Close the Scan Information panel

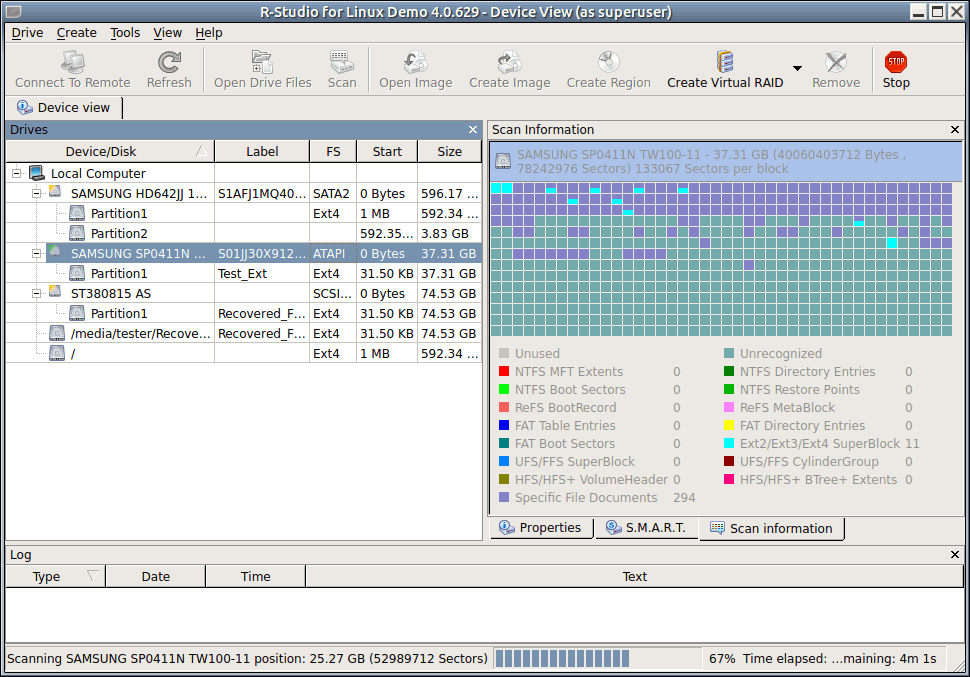(955, 129)
